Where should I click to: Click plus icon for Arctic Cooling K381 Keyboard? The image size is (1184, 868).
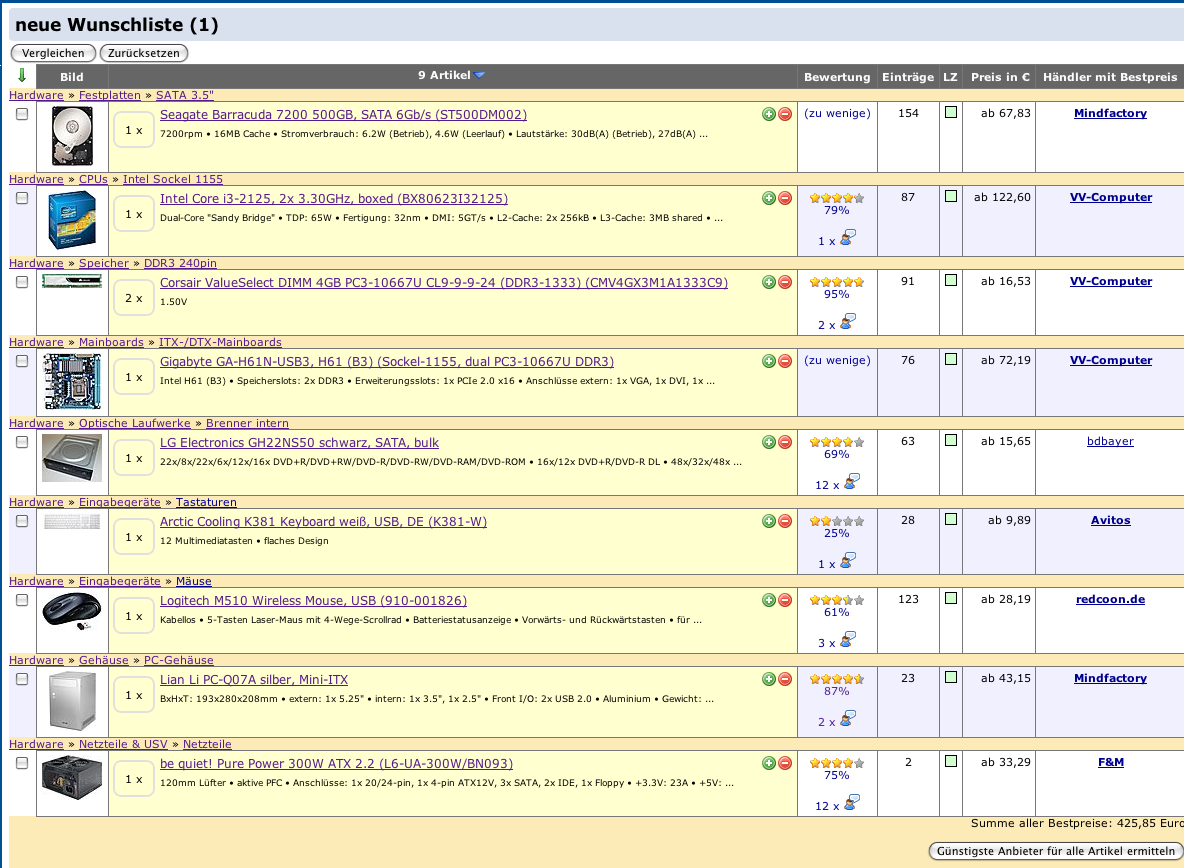pos(769,521)
